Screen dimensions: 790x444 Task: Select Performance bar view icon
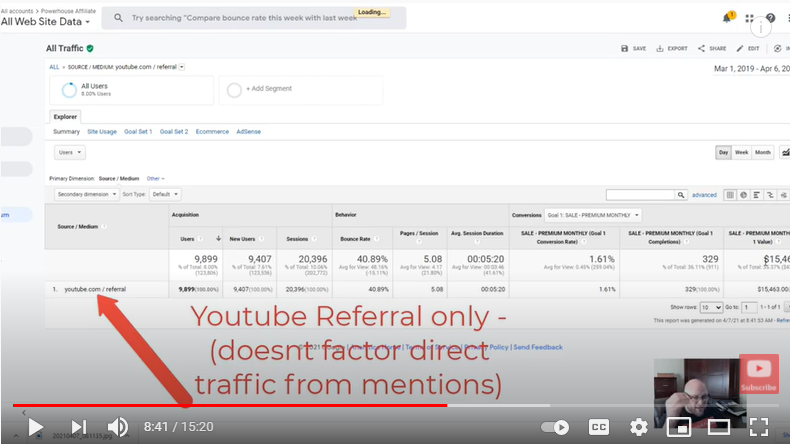(x=756, y=195)
